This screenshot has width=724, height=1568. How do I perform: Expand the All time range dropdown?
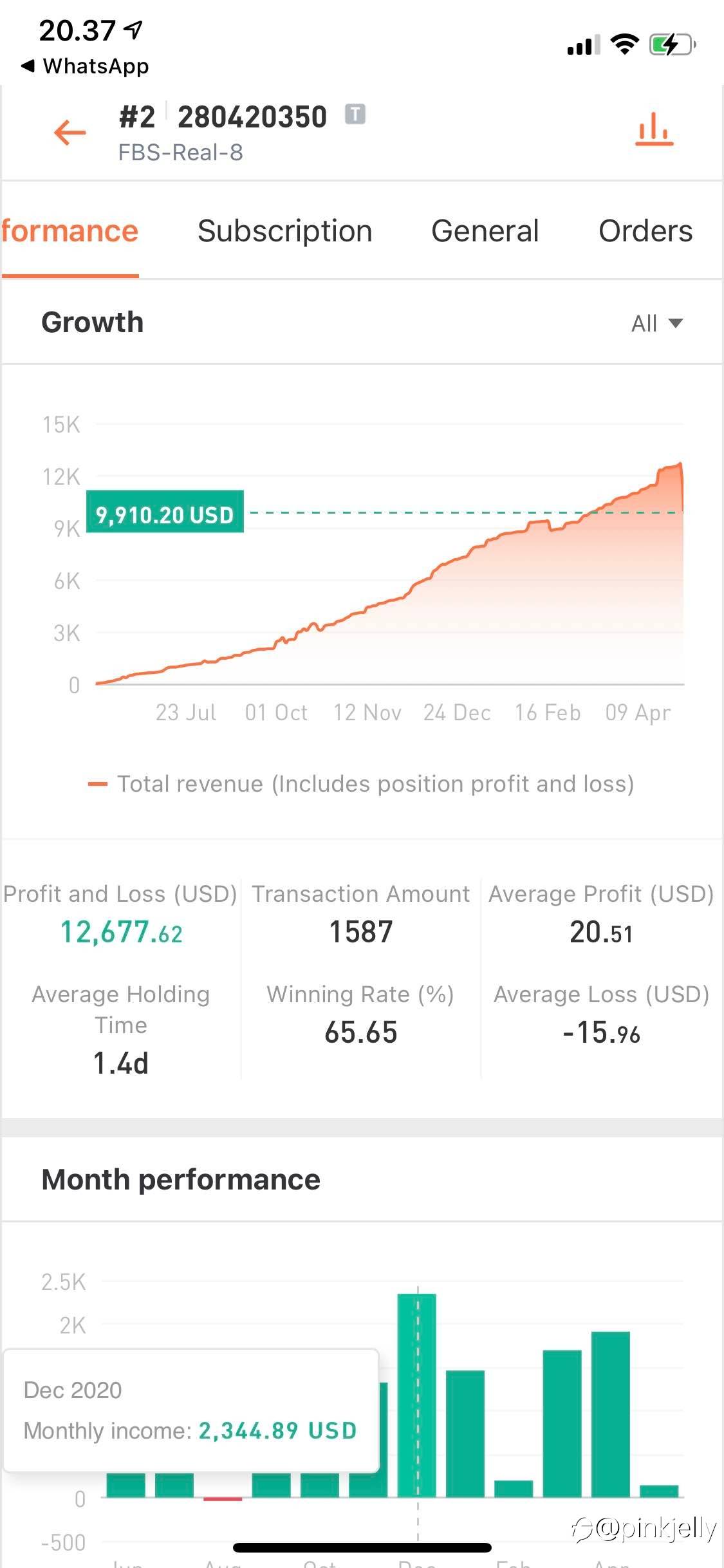[656, 323]
